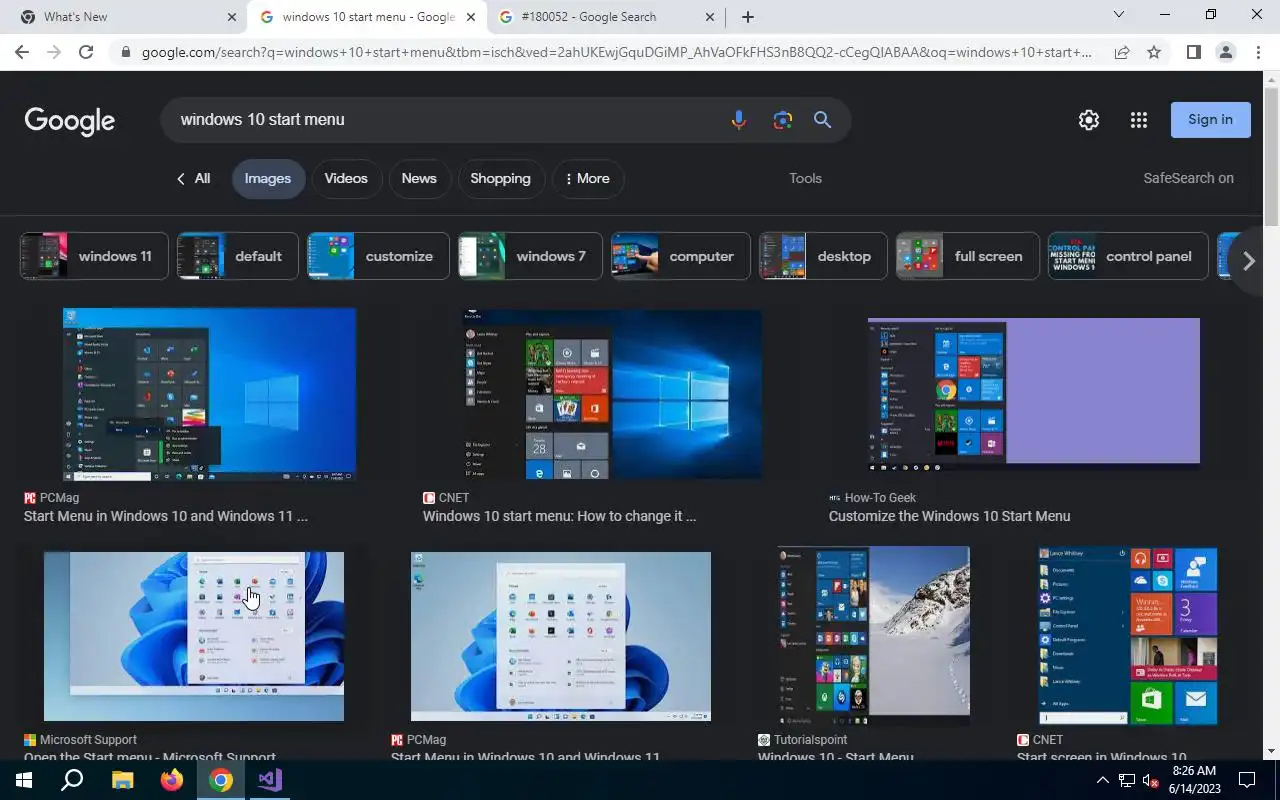
Task: Refine search with control panel chip
Action: point(1128,257)
